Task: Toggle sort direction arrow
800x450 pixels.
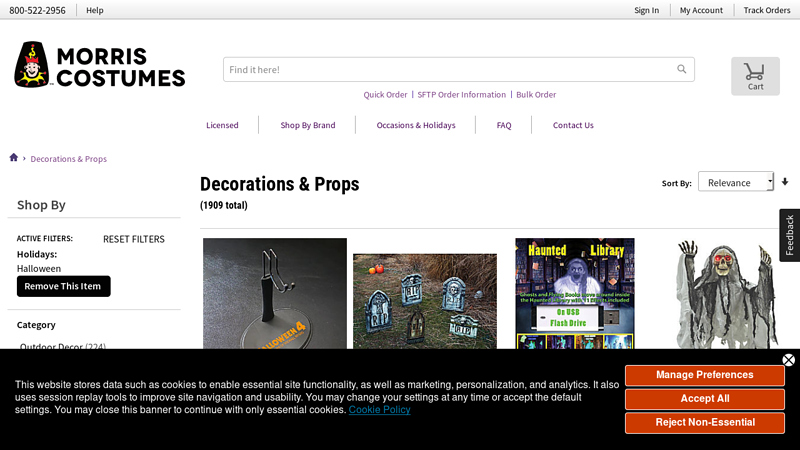Action: (x=785, y=182)
